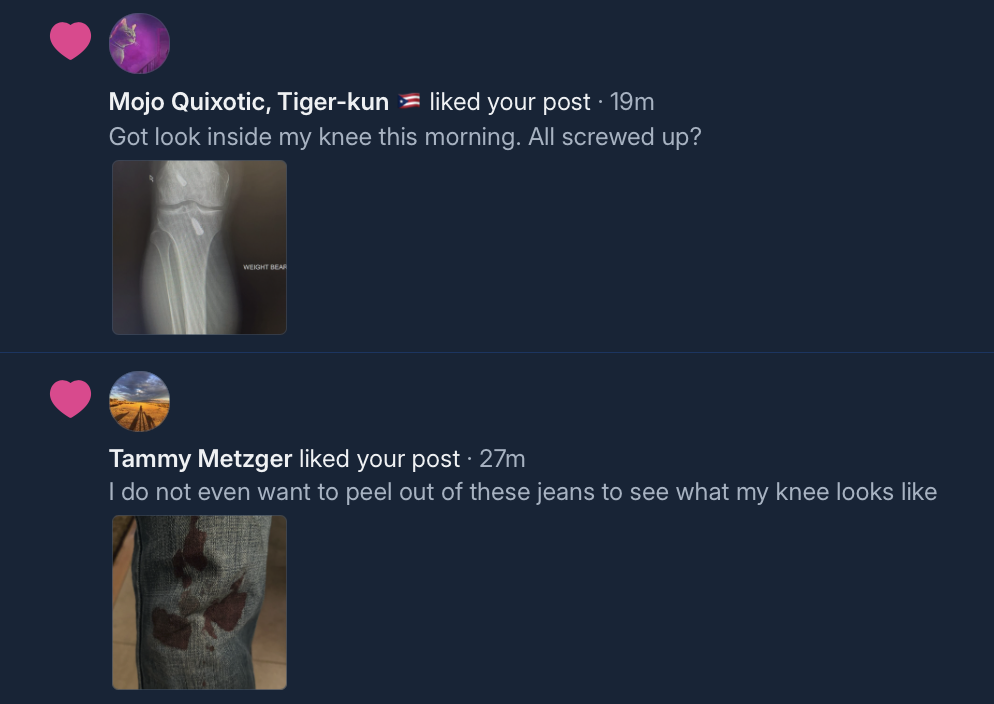Click the "WEIGHT BEAR" label on the X-ray
This screenshot has width=994, height=704.
[x=264, y=268]
